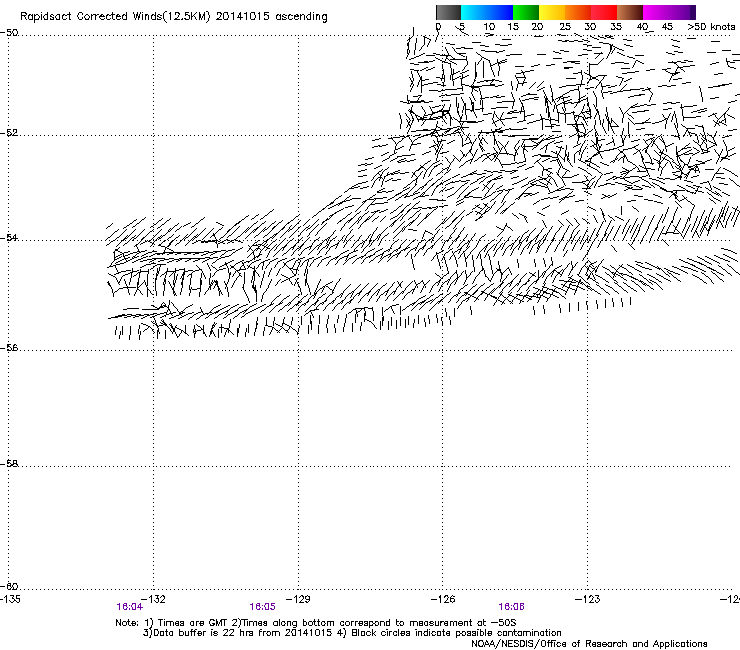Click the '>50 knots' legend label
The width and height of the screenshot is (740, 650).
point(711,27)
